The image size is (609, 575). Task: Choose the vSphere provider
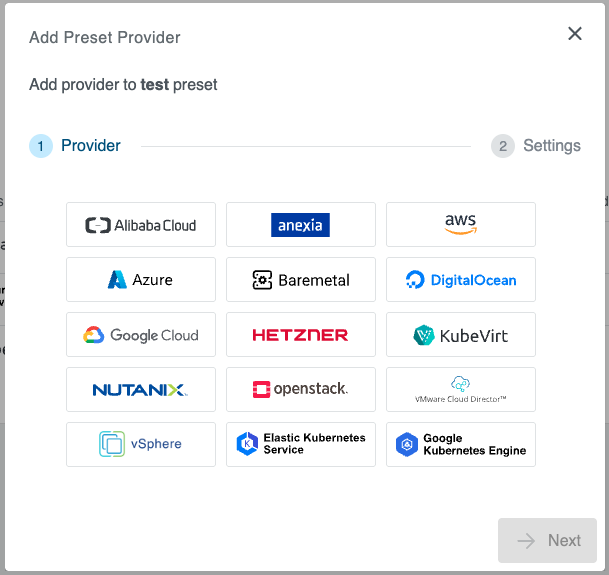141,444
